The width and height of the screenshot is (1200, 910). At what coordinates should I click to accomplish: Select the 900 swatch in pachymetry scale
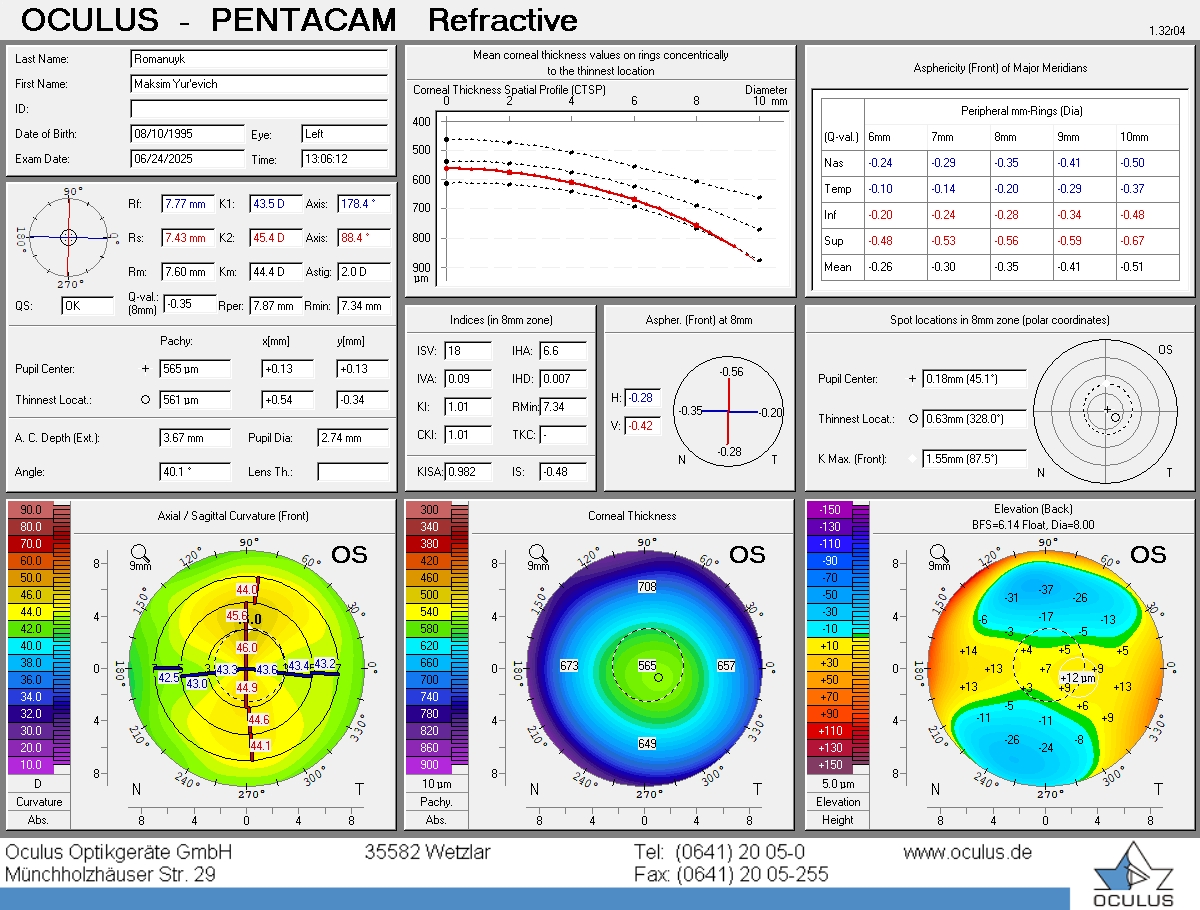pyautogui.click(x=429, y=765)
